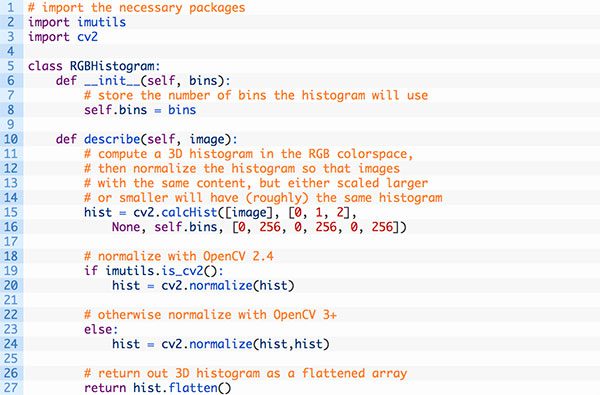Click the None keyword on line 16
The height and width of the screenshot is (395, 600).
tap(126, 227)
